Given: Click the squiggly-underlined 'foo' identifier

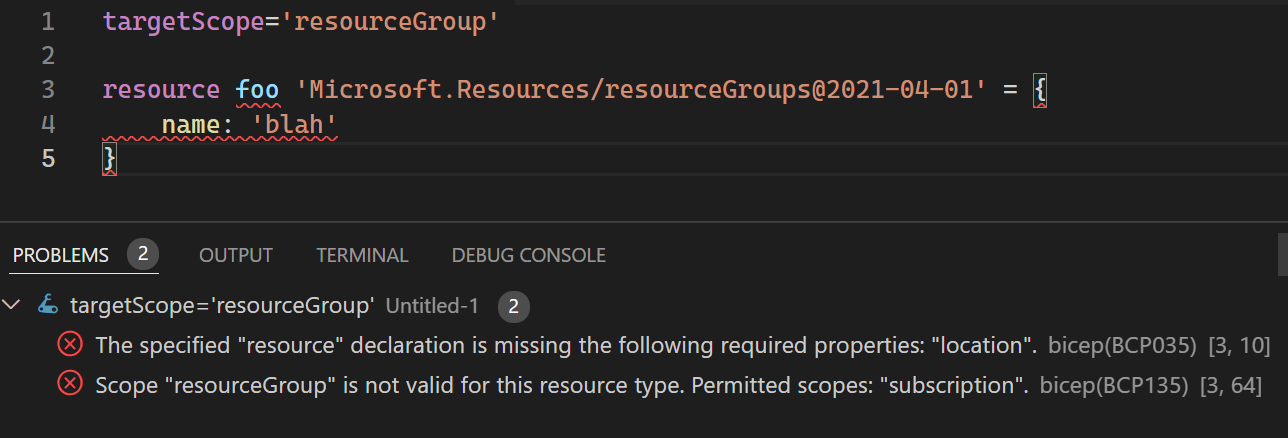Looking at the screenshot, I should coord(257,89).
